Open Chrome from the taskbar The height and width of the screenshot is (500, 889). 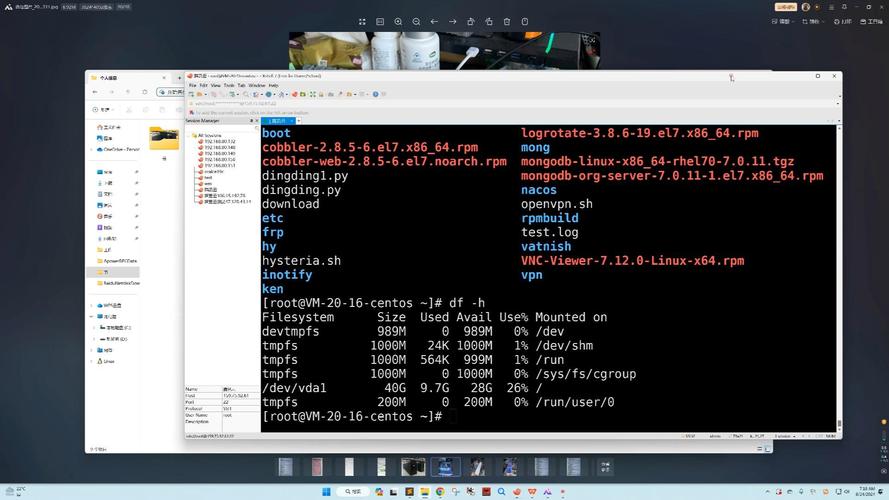click(x=440, y=491)
